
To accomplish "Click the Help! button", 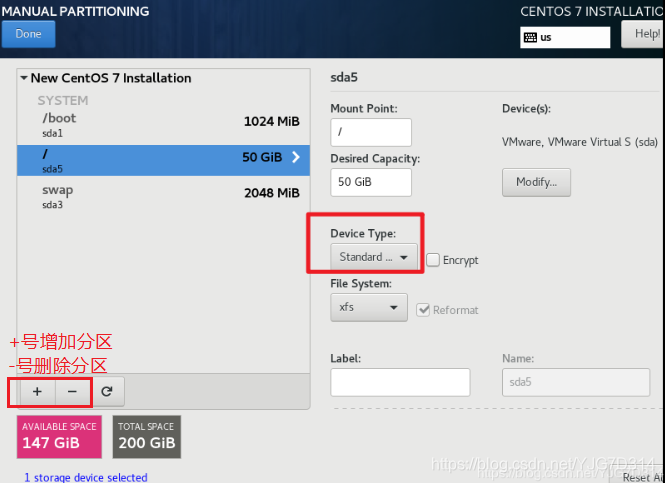I will [x=643, y=34].
